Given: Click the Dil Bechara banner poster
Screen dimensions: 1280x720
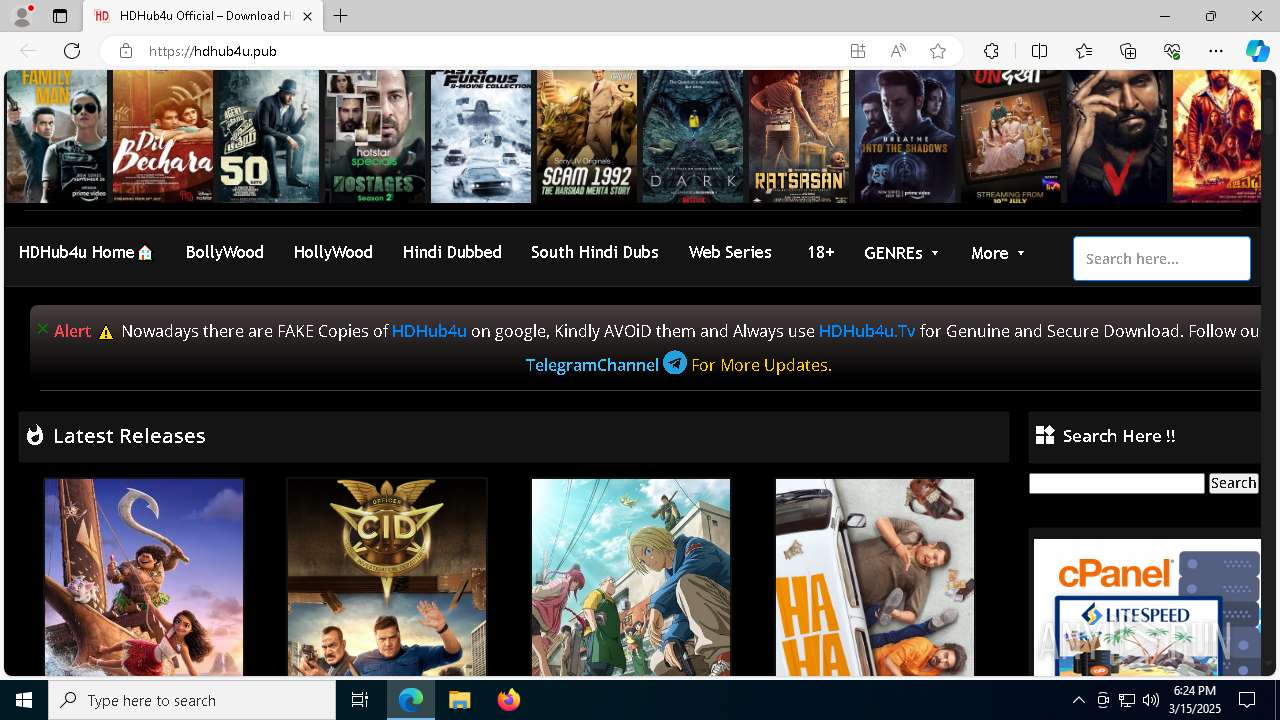Looking at the screenshot, I should tap(163, 136).
